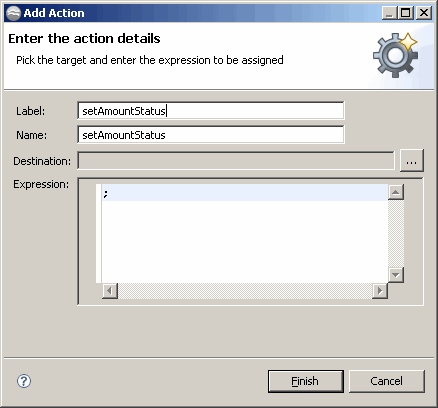Cancel the Add Action dialog
The height and width of the screenshot is (408, 438).
pyautogui.click(x=387, y=381)
